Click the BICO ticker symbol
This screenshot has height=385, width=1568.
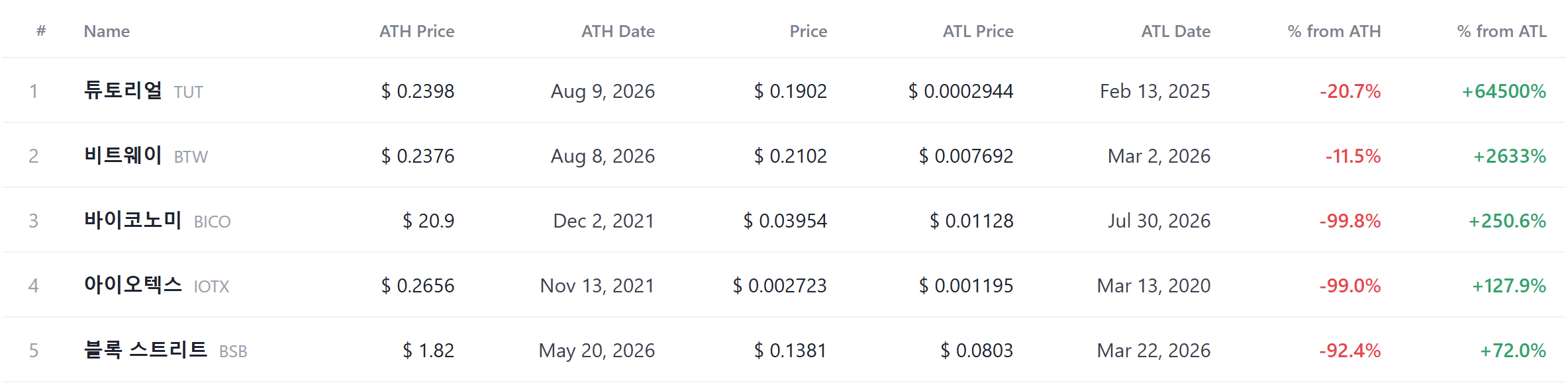[x=213, y=222]
